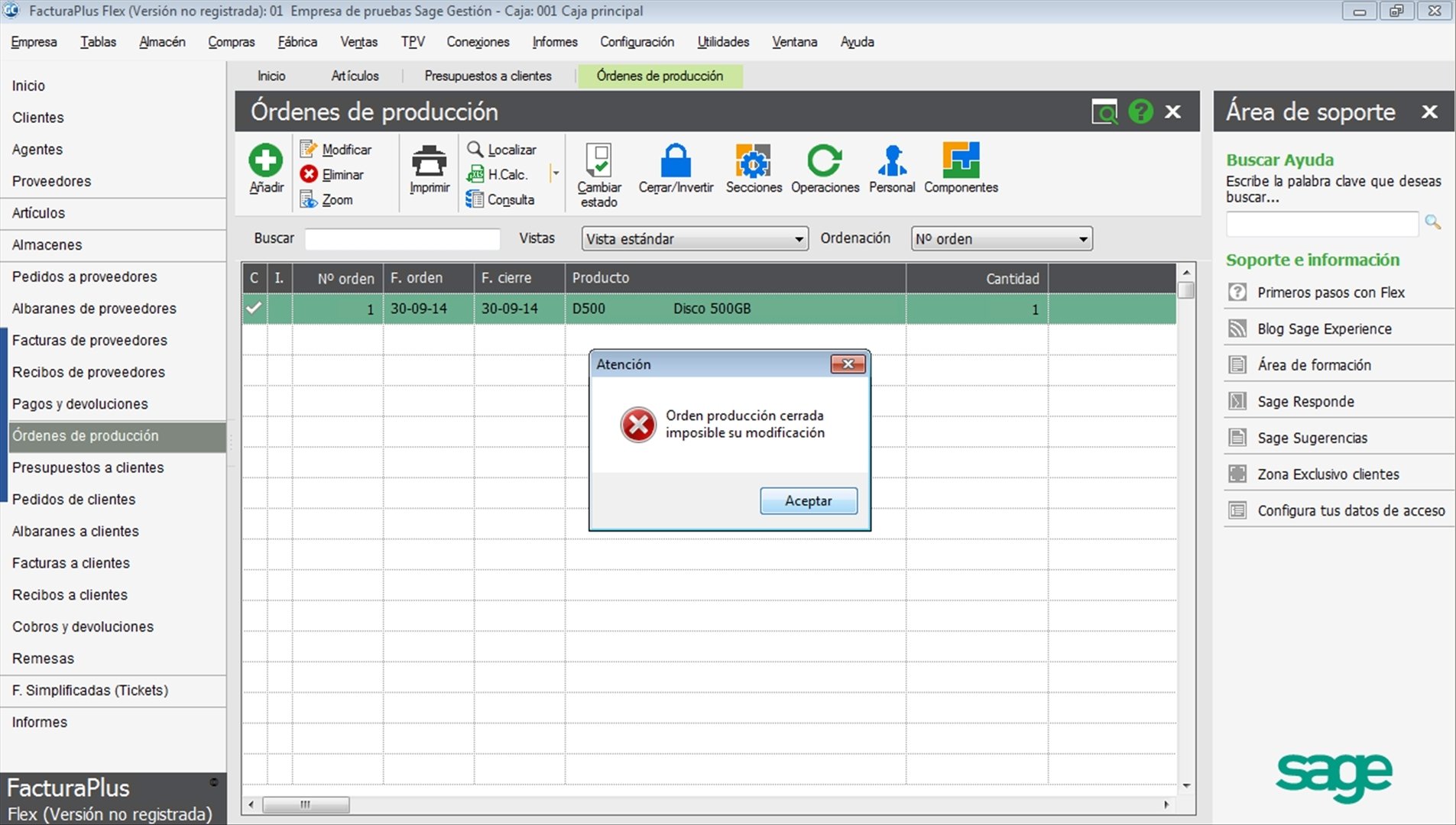Viewport: 1456px width, 825px height.
Task: Click the Buscar Ayuda search magnifier icon
Action: [x=1433, y=222]
